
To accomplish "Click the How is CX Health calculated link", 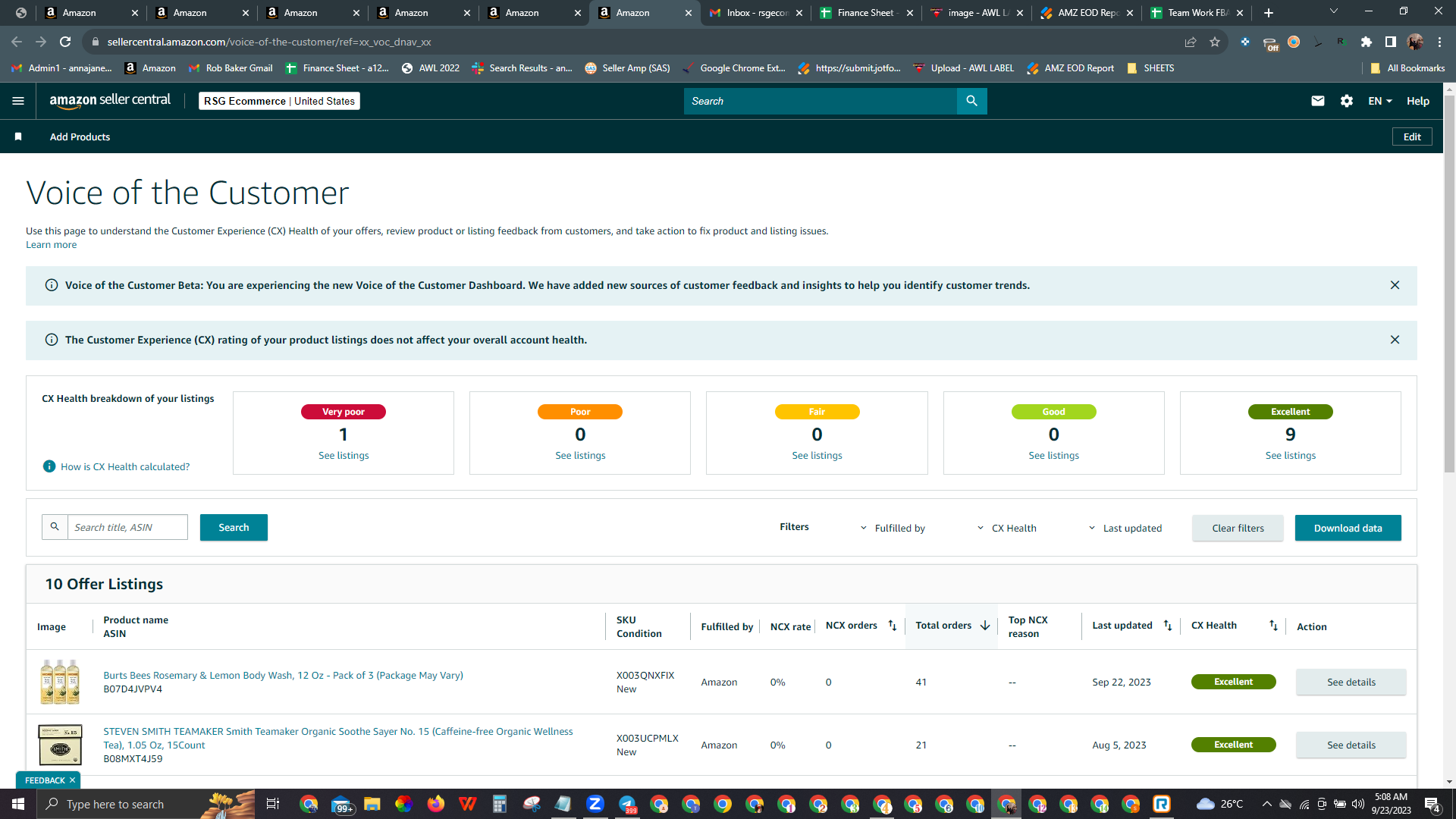I will (125, 466).
